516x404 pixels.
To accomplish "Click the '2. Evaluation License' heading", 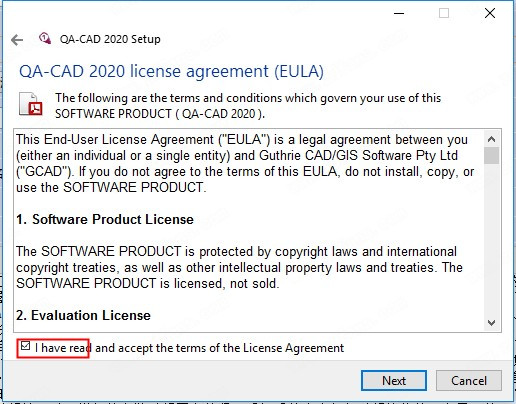I will tap(83, 316).
